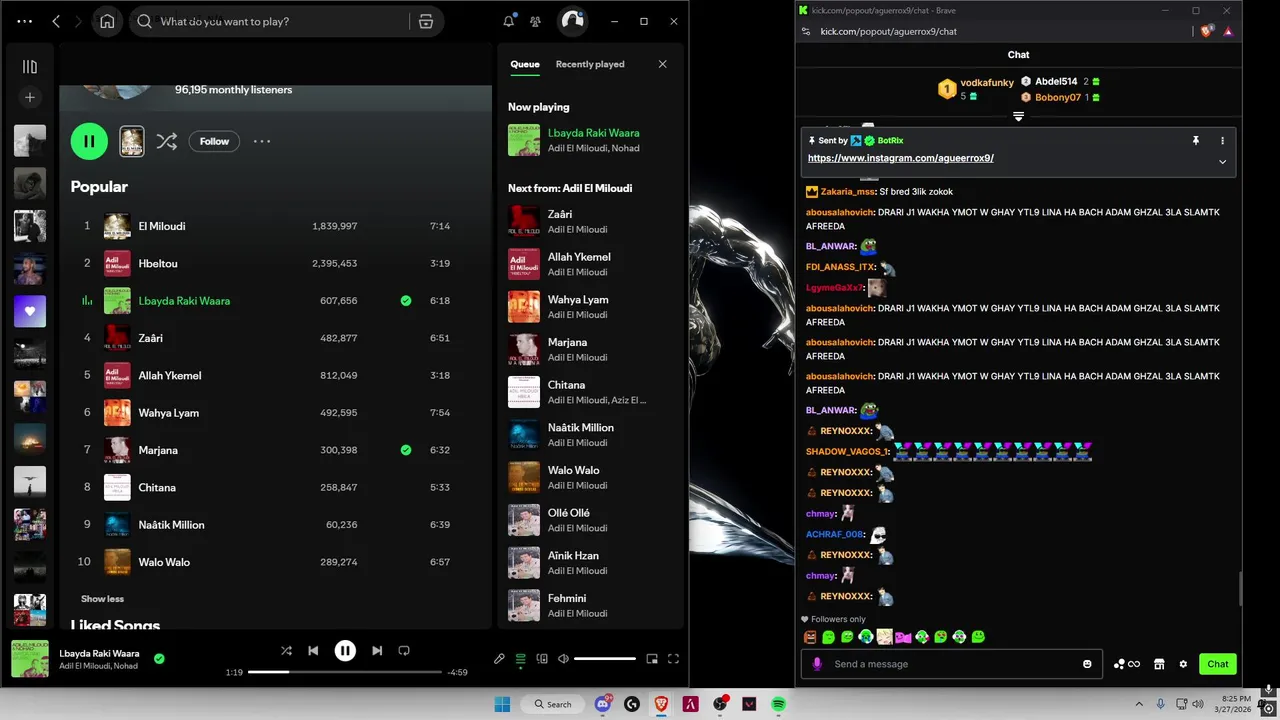
Task: Navigate back in Spotify
Action: pos(56,21)
